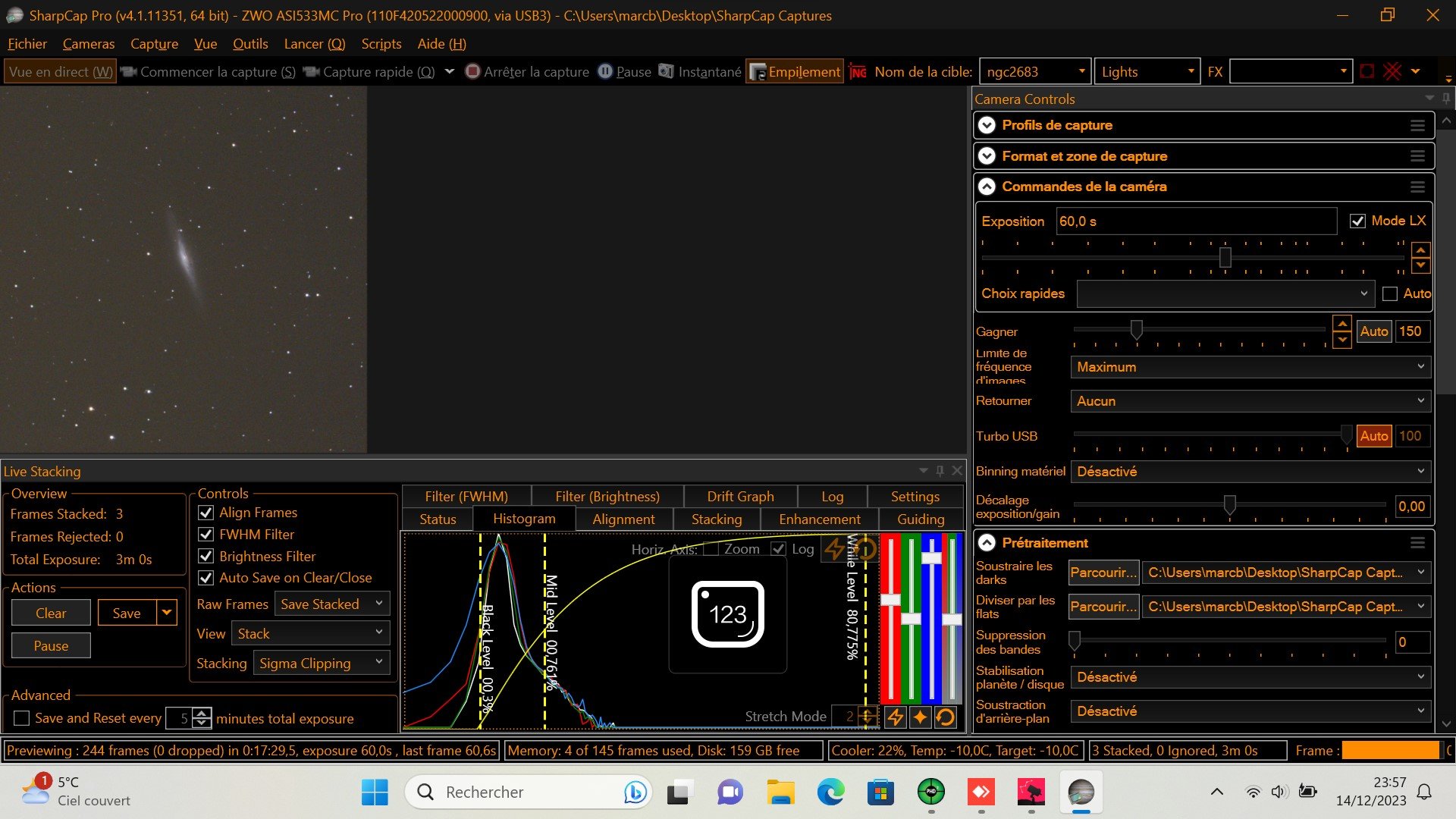Toggle the FWHM Filter checkbox
This screenshot has height=819, width=1456.
tap(206, 535)
